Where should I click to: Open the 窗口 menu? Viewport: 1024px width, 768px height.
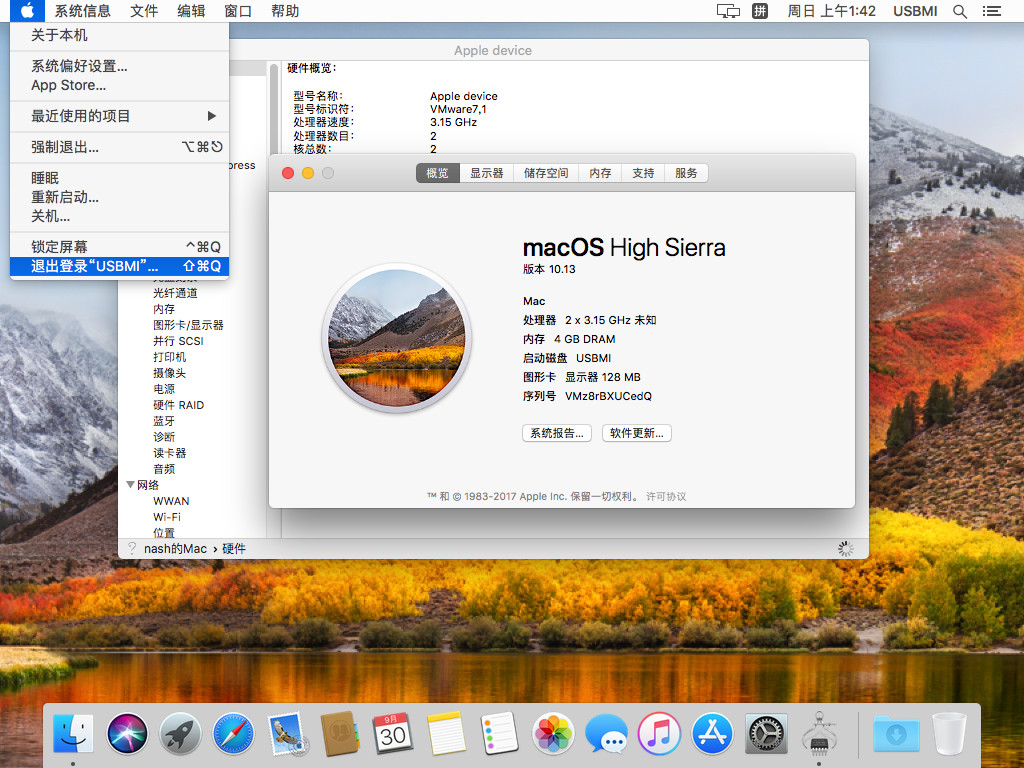(x=238, y=11)
